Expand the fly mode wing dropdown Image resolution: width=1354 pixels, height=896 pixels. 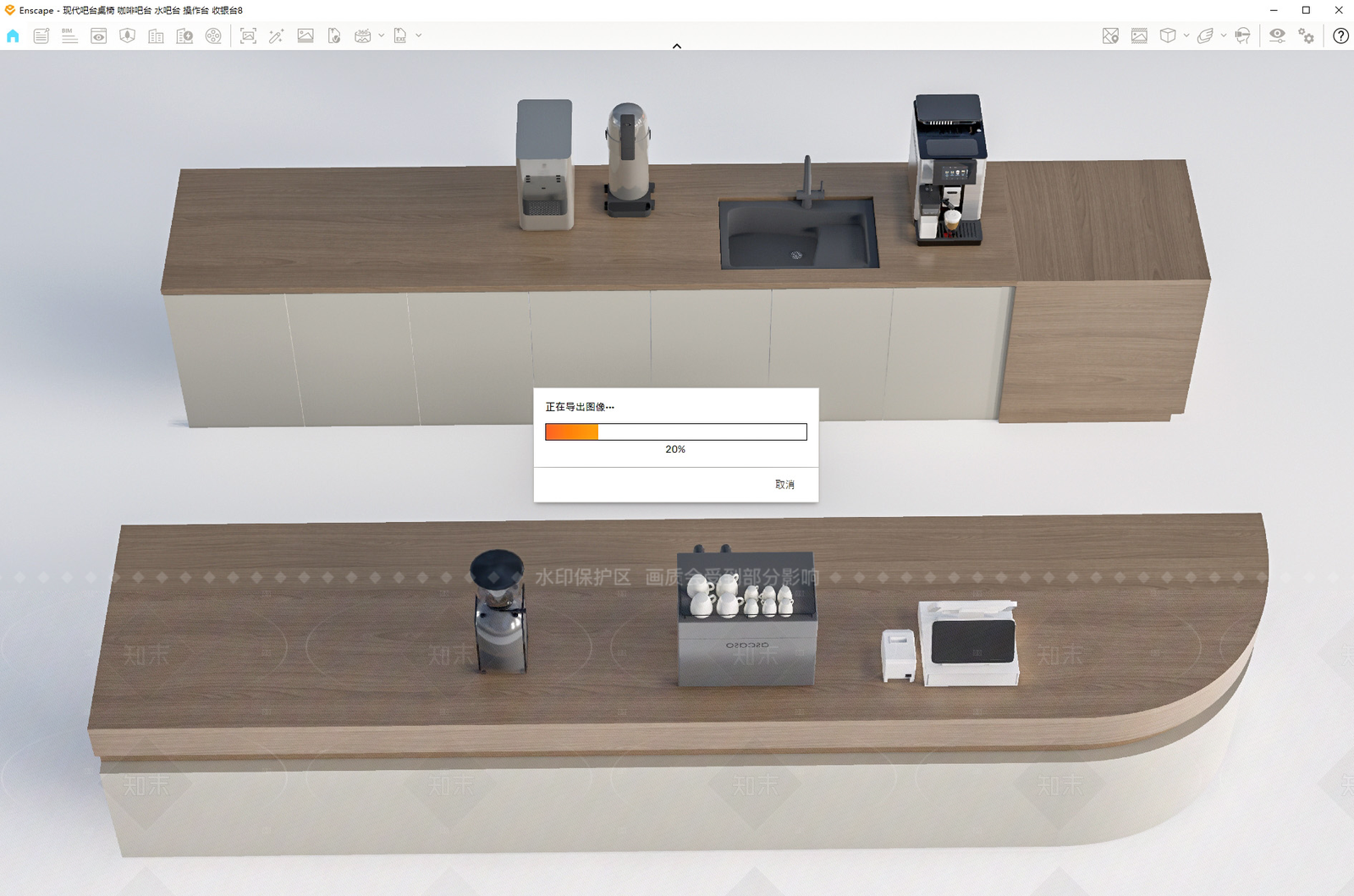[1224, 36]
